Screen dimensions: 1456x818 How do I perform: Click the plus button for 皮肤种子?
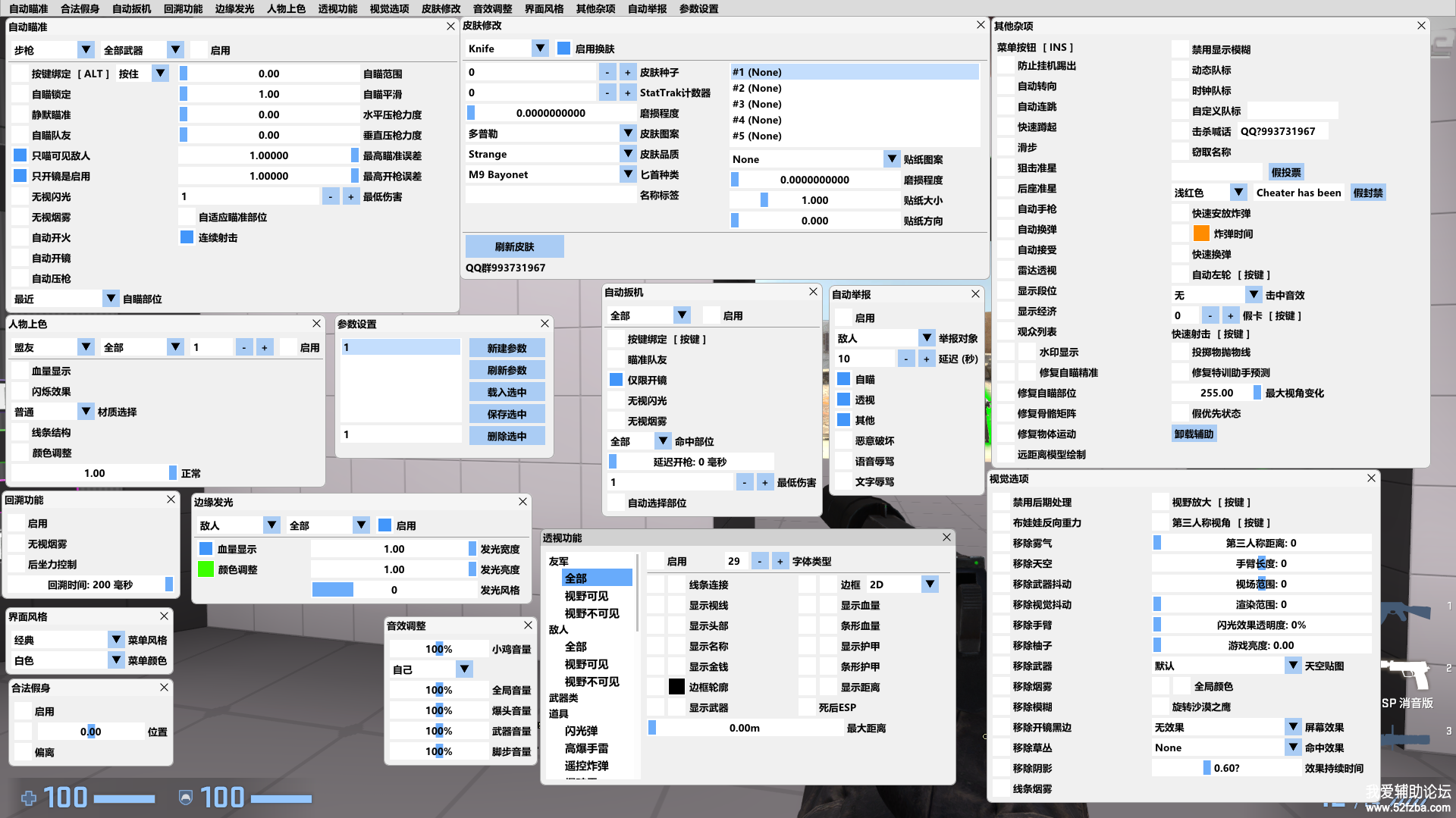627,73
